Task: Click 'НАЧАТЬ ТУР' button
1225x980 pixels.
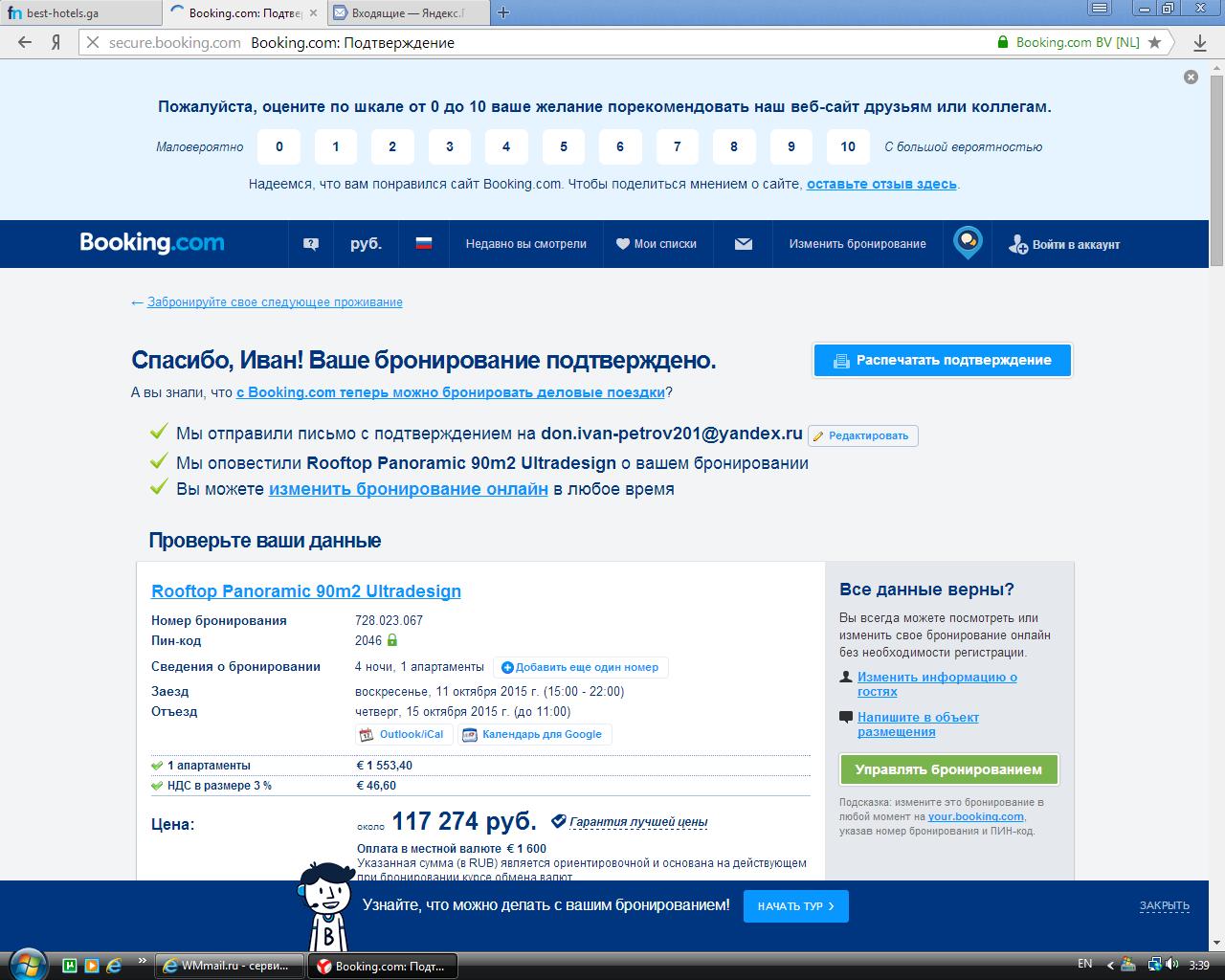Action: (796, 906)
